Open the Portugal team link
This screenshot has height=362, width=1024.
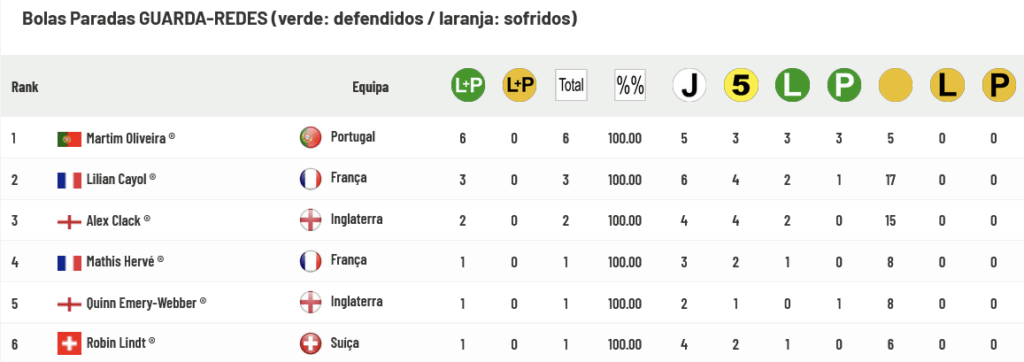(353, 137)
